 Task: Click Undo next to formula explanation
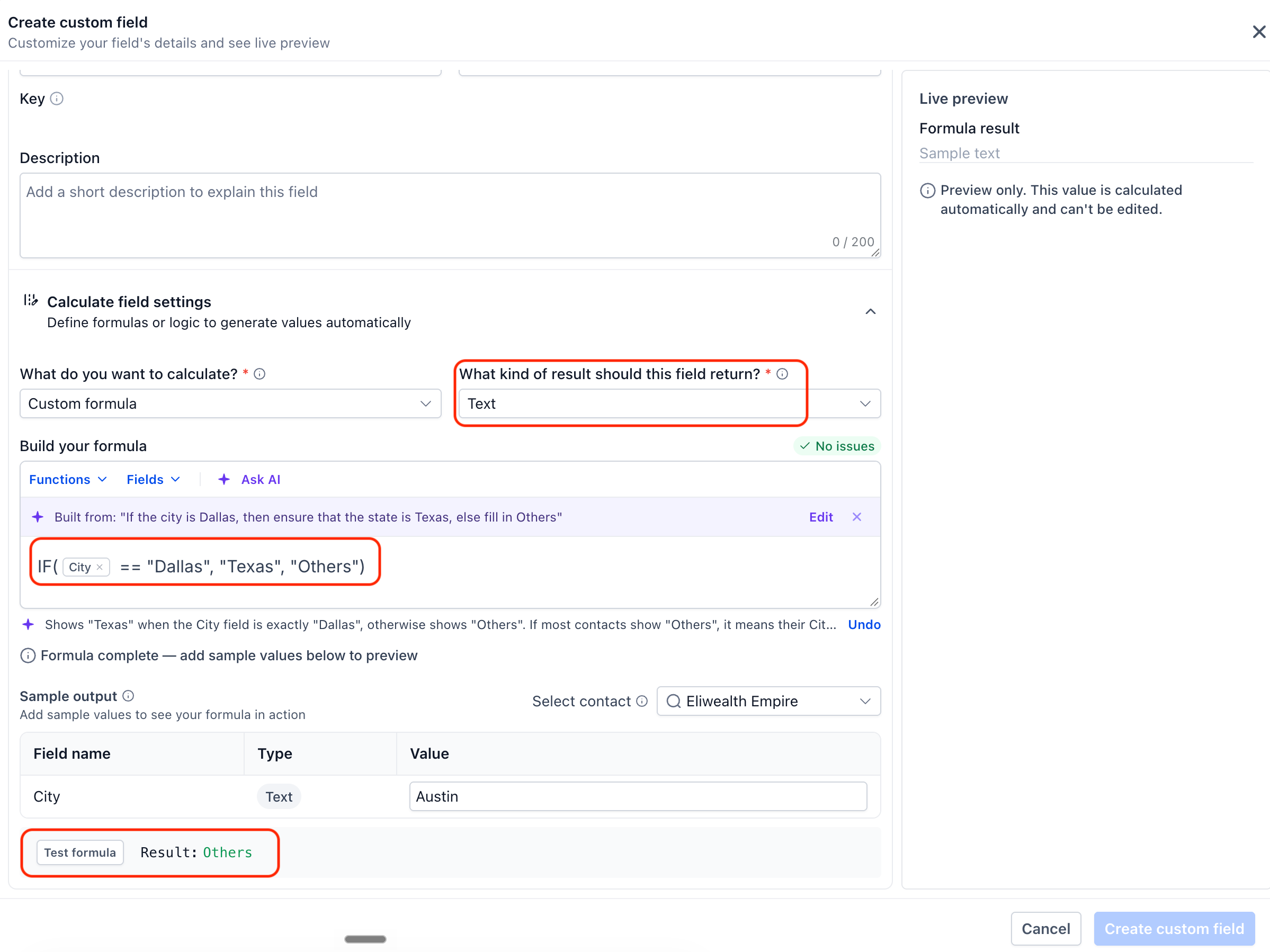click(x=864, y=624)
